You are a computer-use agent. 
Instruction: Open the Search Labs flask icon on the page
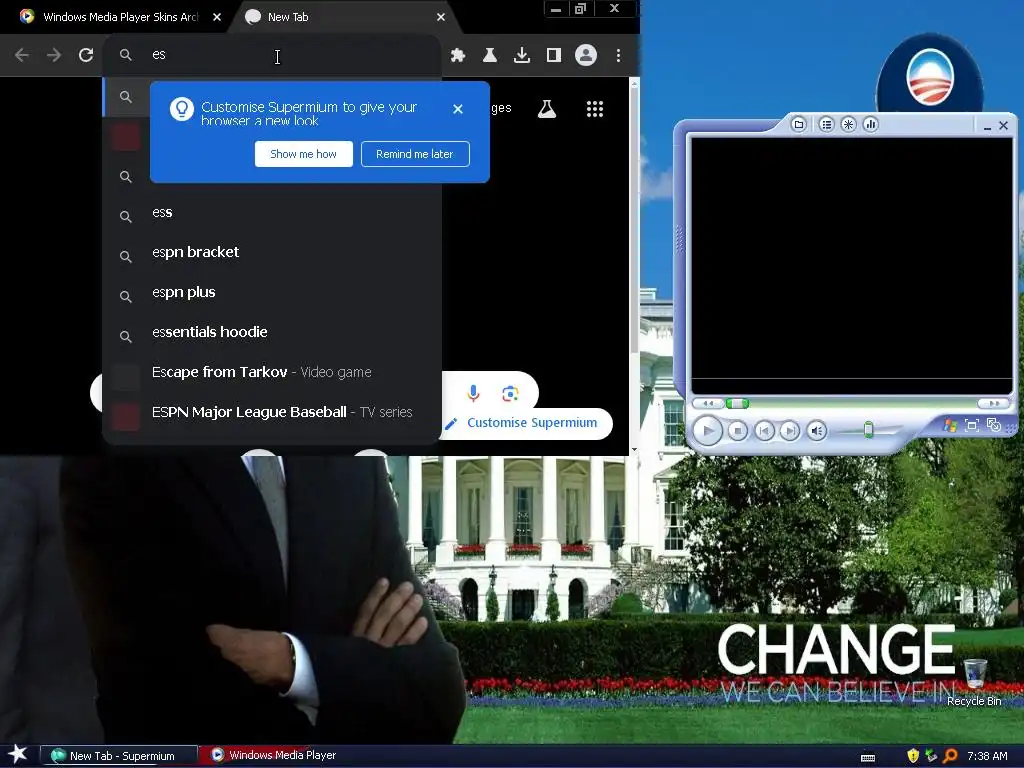click(547, 109)
